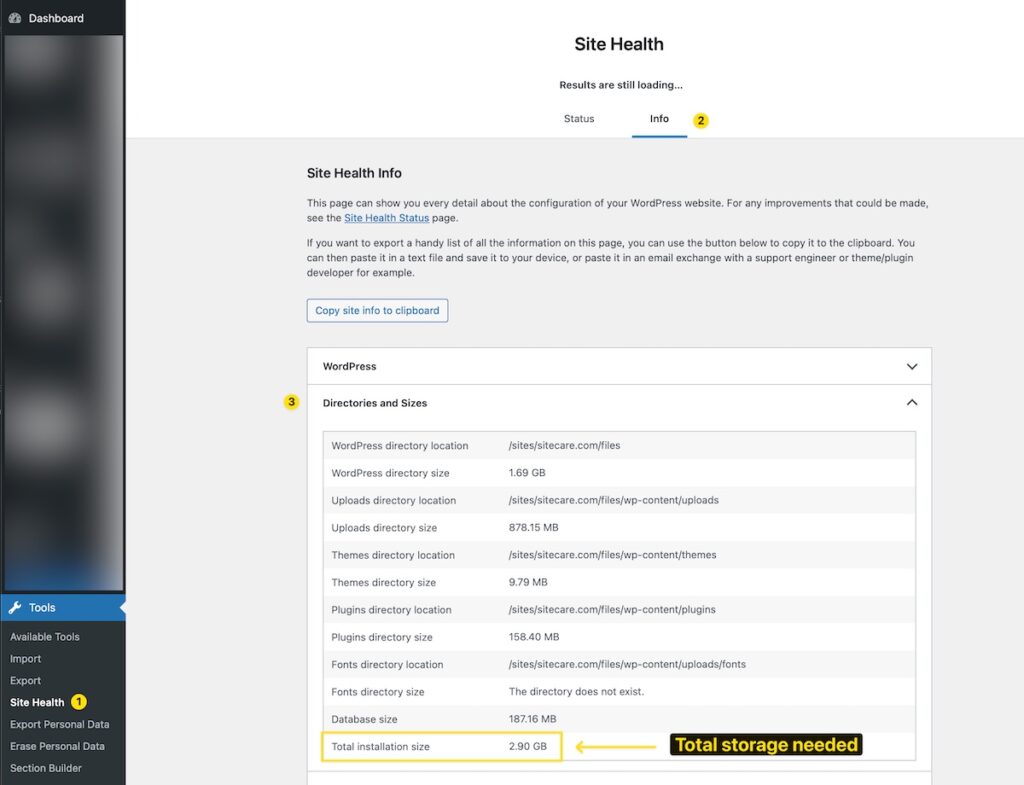Open the Tools sidebar menu

coord(42,608)
